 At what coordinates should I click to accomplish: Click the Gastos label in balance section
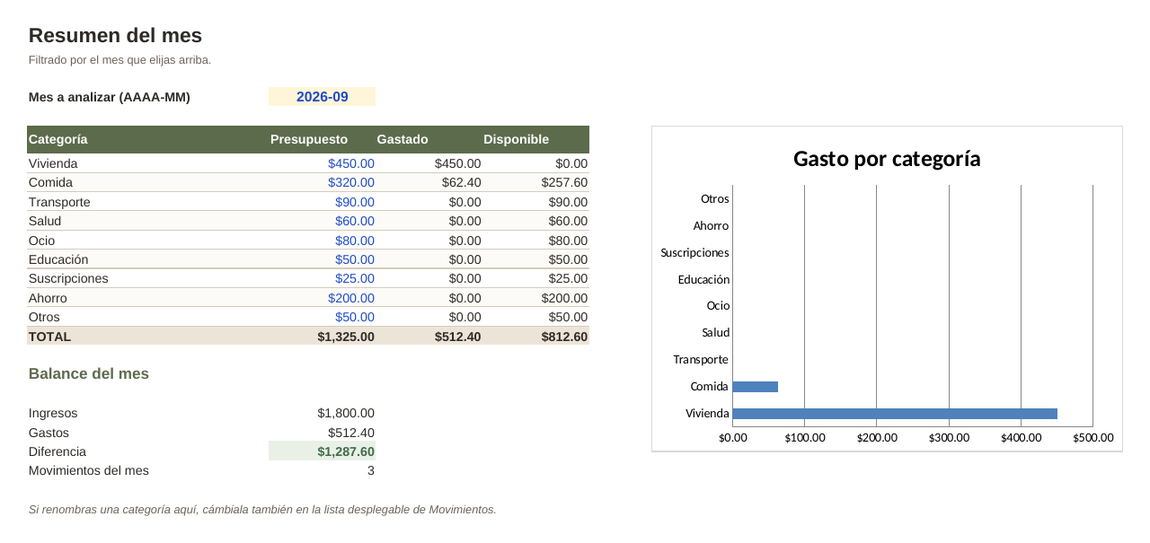(48, 432)
